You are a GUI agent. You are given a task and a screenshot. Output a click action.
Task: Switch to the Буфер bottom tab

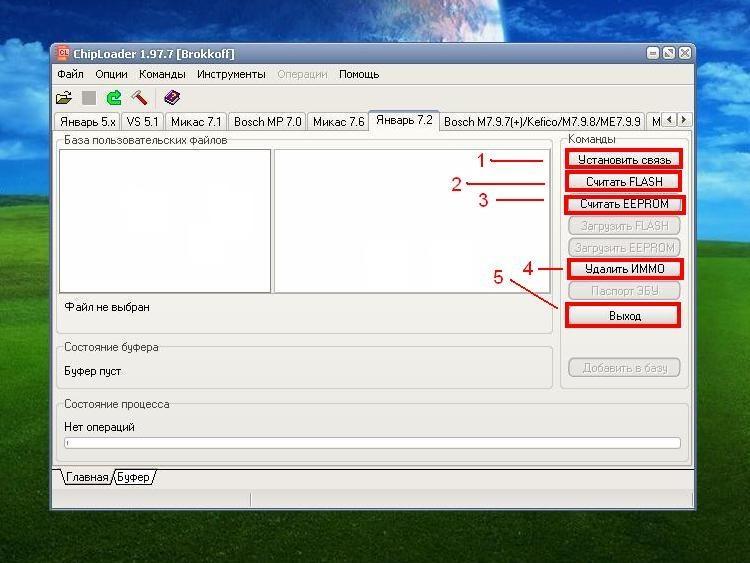(134, 478)
